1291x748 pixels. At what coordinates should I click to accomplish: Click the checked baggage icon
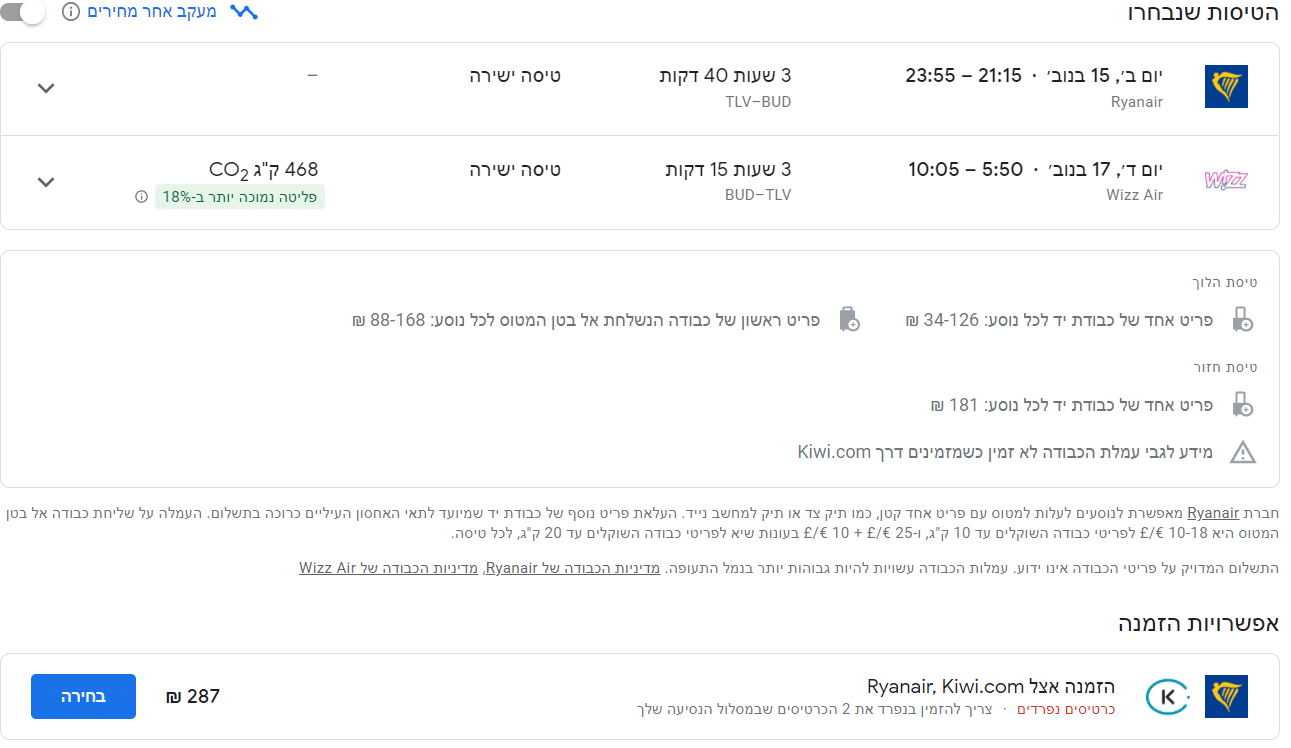click(x=849, y=320)
